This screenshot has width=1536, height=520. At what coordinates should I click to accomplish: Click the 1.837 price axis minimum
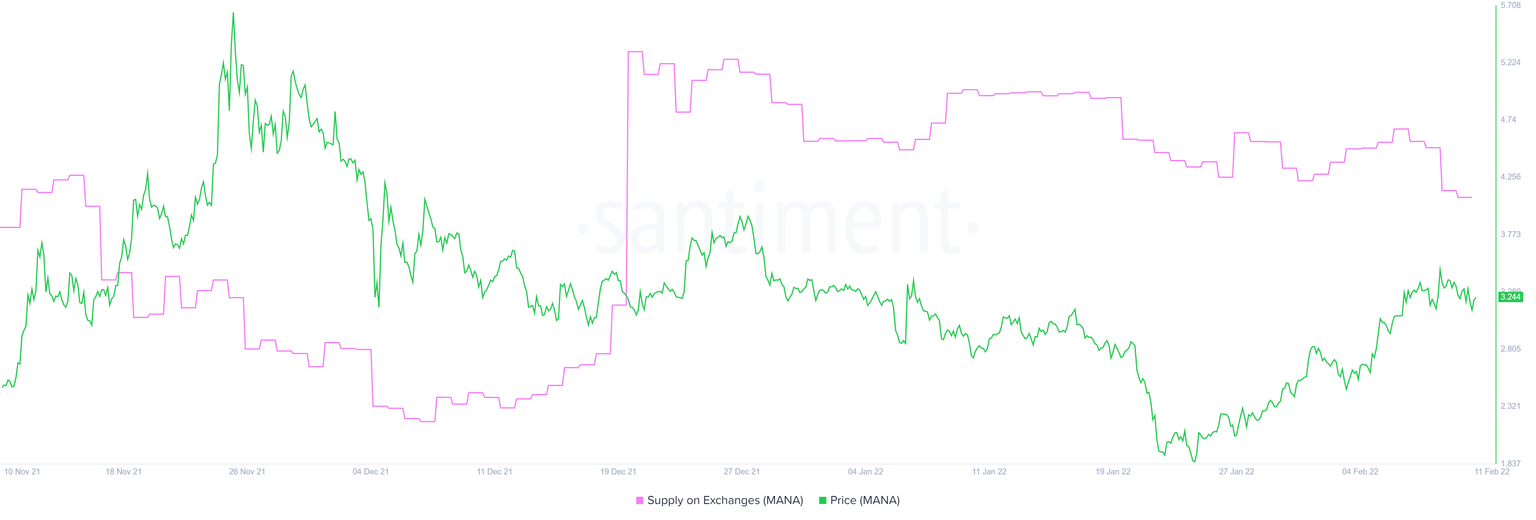click(x=1510, y=463)
